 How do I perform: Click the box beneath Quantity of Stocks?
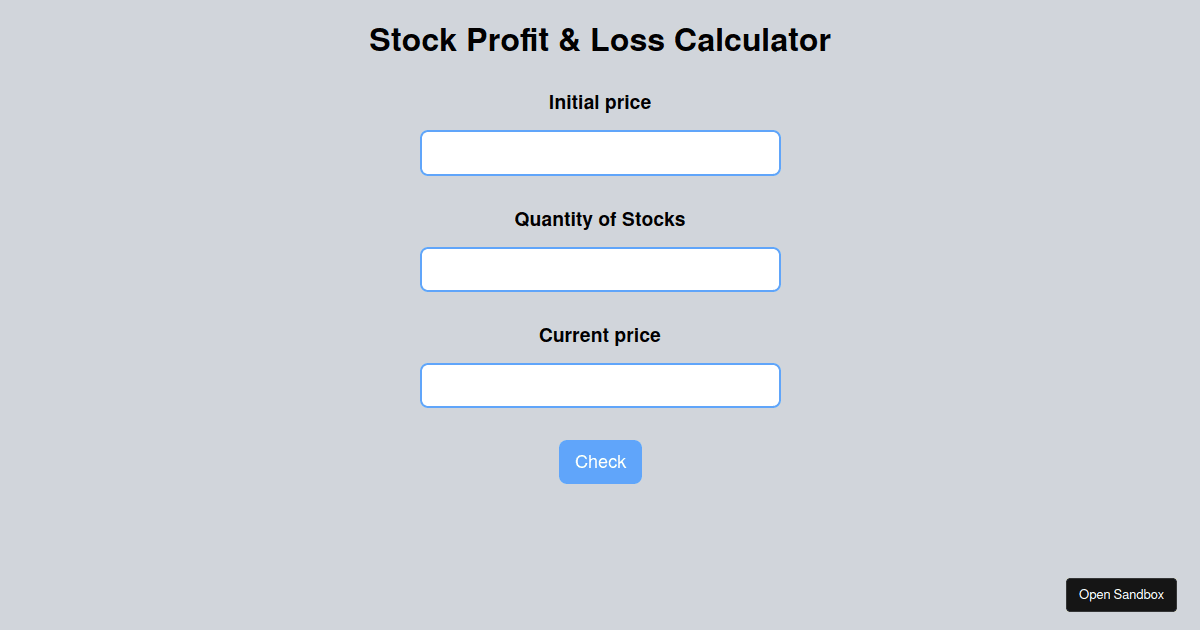(x=600, y=270)
